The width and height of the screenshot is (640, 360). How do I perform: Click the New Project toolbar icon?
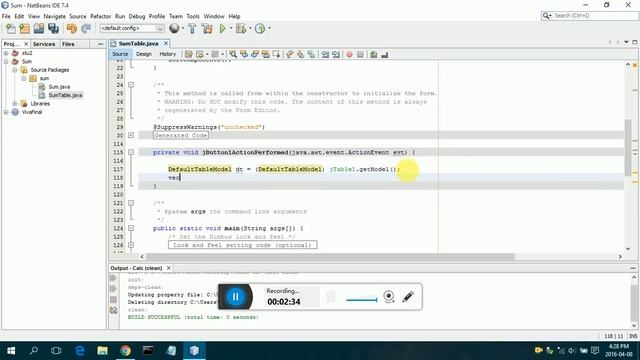(24, 29)
